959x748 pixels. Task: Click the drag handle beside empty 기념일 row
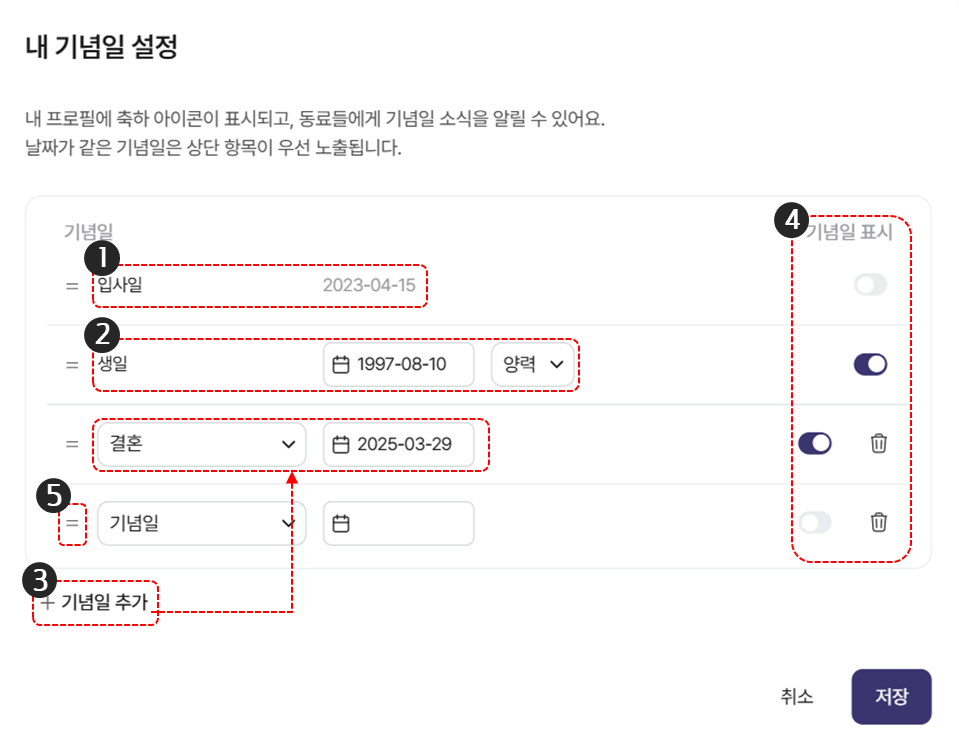pyautogui.click(x=72, y=524)
